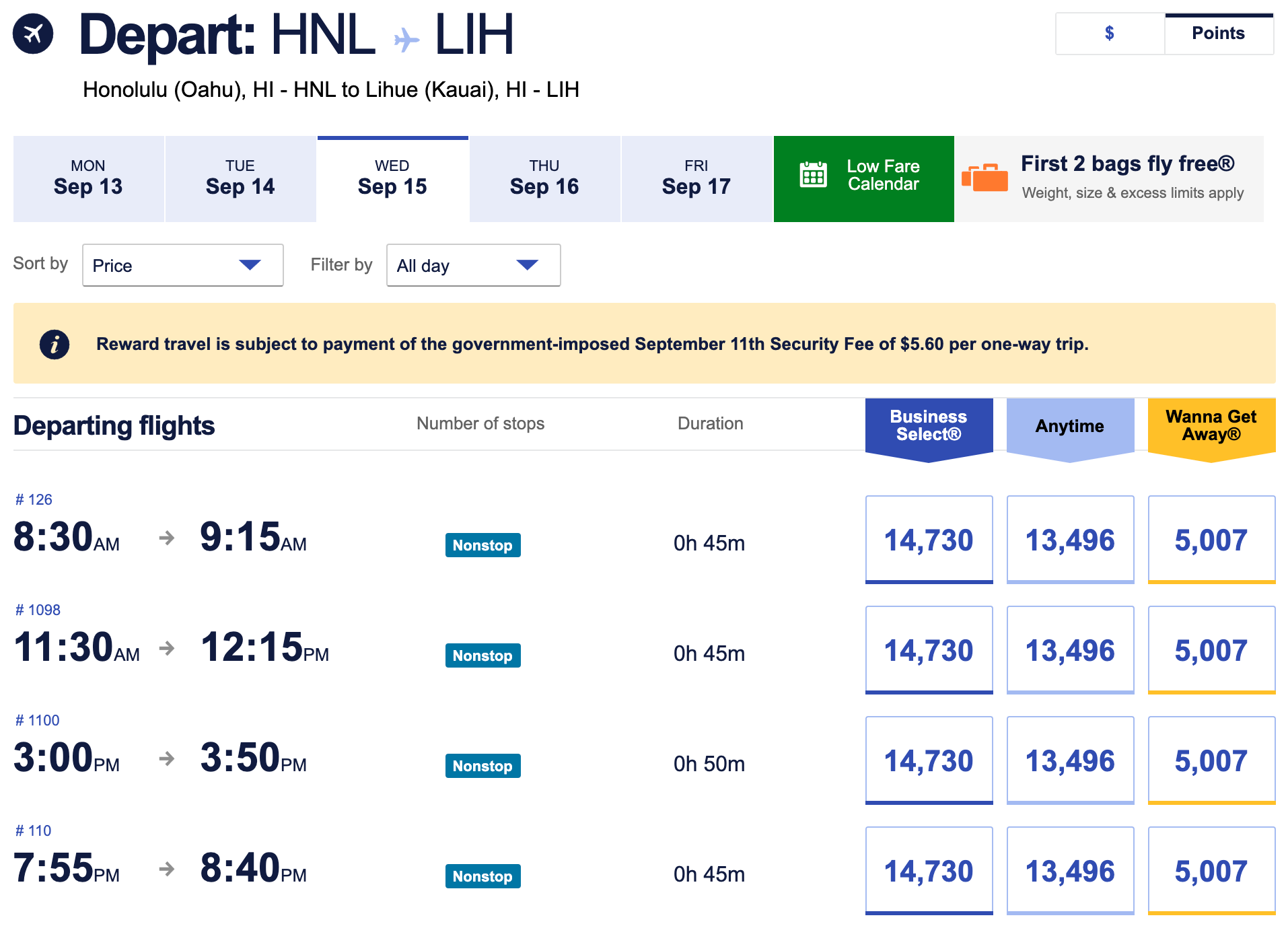Pick 14,730 Business Select fare for flight 1098
Screen dimensions: 1288x926
[929, 650]
